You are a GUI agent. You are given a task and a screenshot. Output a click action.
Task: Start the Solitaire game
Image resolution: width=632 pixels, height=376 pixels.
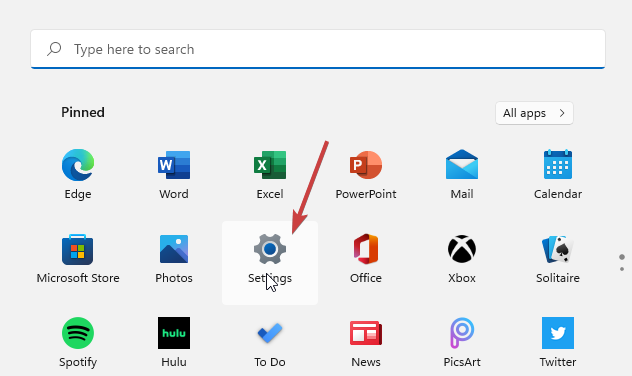[x=558, y=249]
